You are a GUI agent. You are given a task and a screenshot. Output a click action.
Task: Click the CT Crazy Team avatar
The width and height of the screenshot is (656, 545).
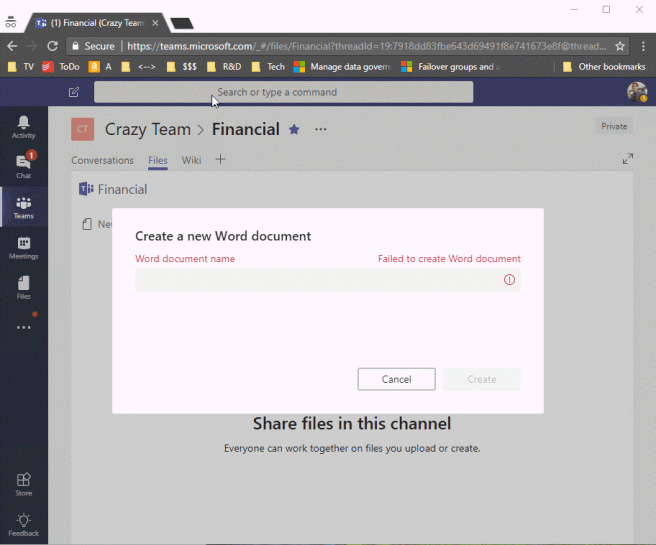coord(82,129)
